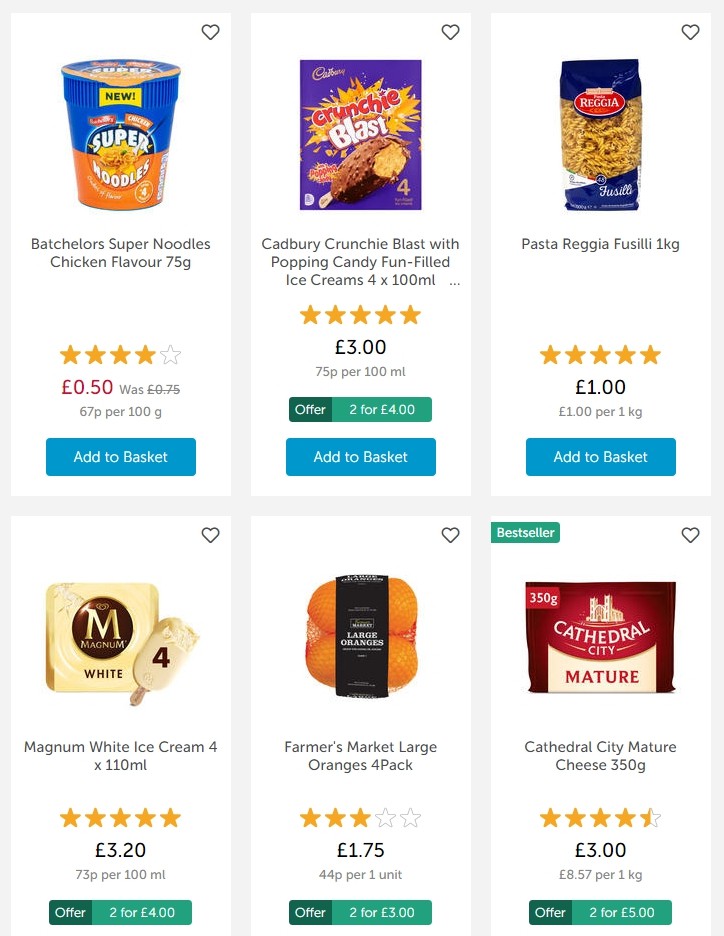Click the Offer badge on Cathedral City cheese
This screenshot has width=724, height=936.
[552, 912]
